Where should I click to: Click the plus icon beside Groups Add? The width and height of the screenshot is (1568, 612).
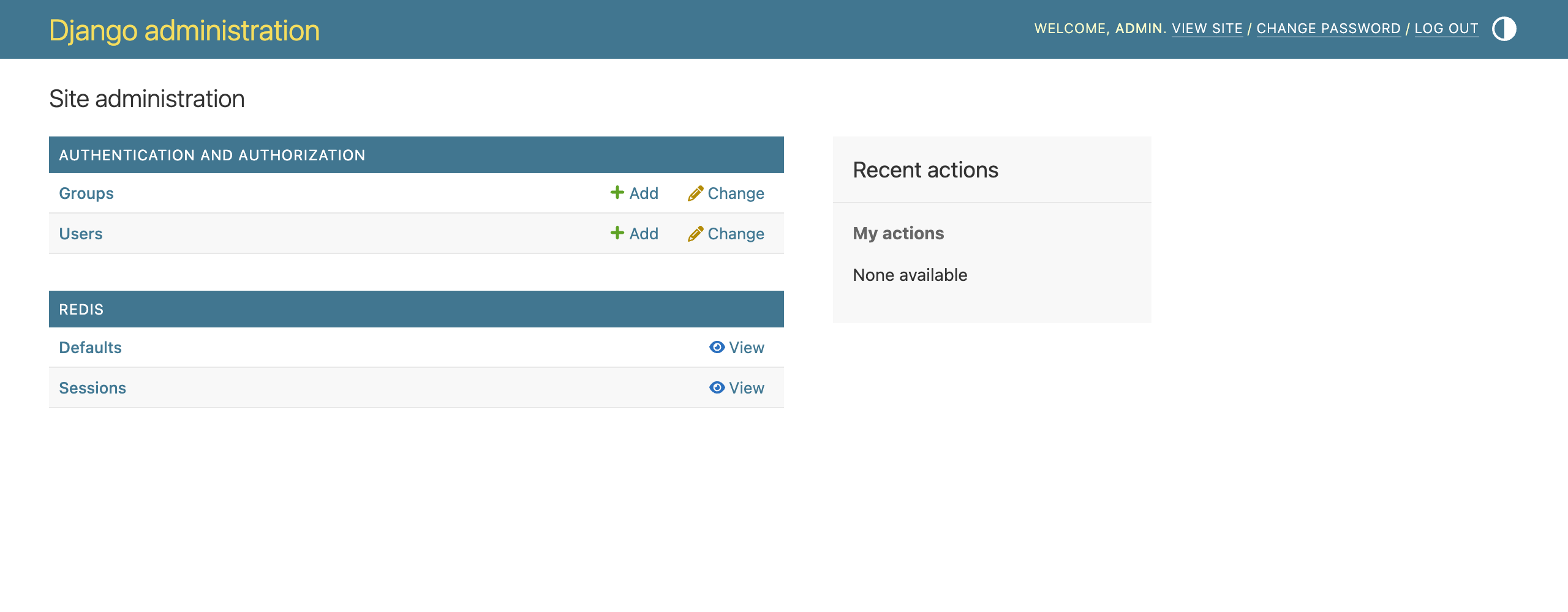pos(617,193)
